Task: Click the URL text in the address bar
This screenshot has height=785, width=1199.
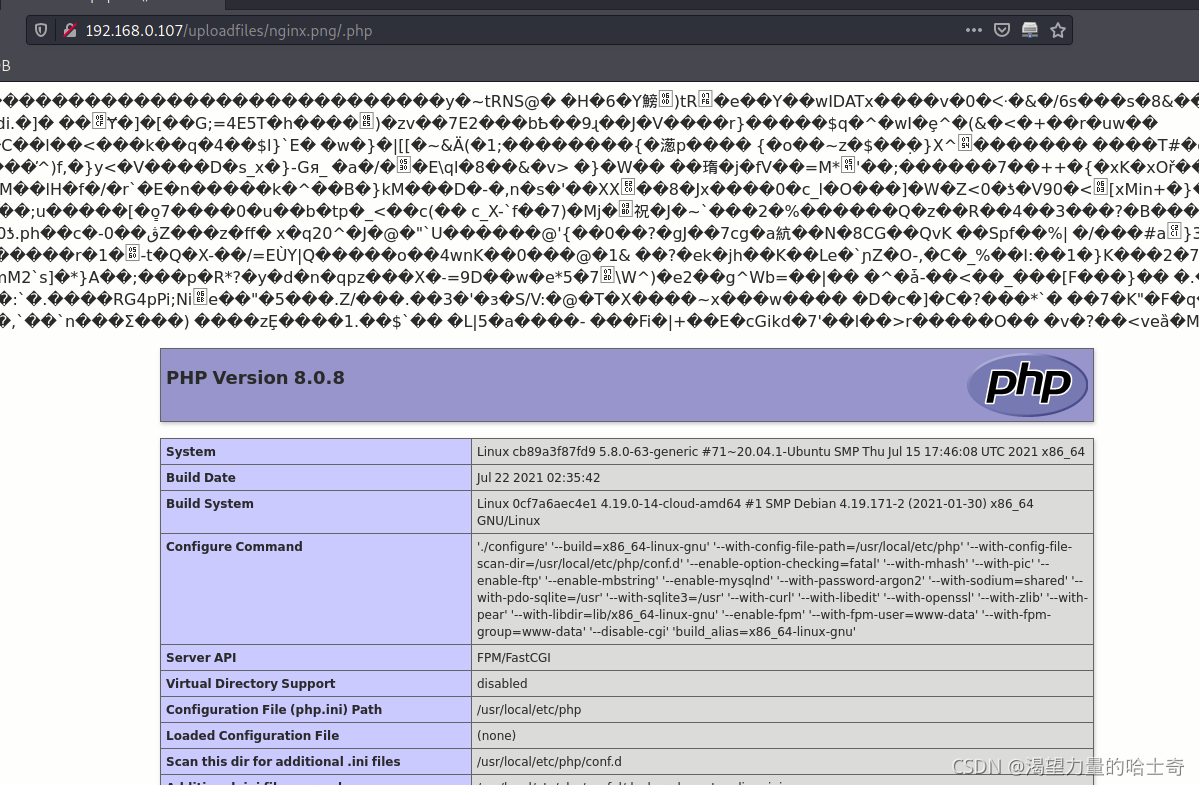Action: point(229,31)
